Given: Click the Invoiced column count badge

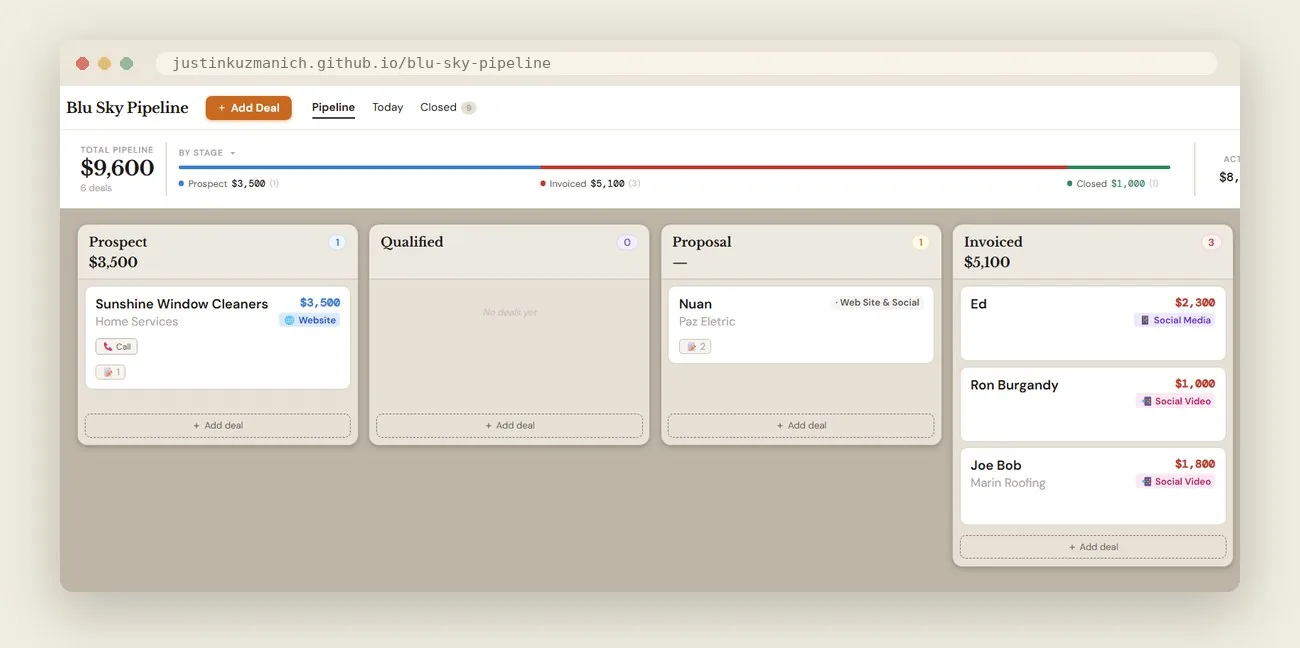Looking at the screenshot, I should (1211, 242).
